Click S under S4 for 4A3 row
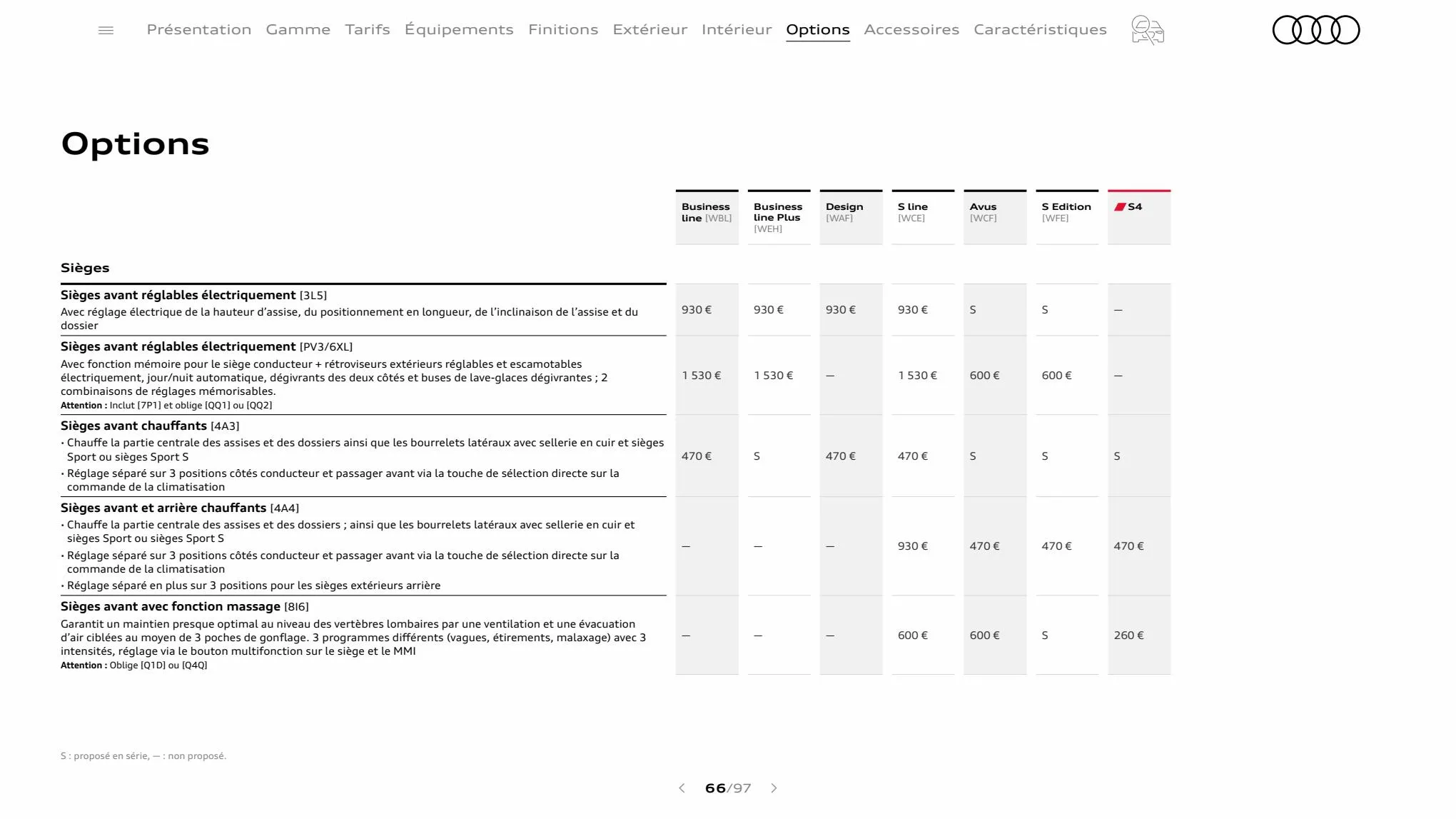Screen dimensions: 1456x819 (x=1117, y=456)
